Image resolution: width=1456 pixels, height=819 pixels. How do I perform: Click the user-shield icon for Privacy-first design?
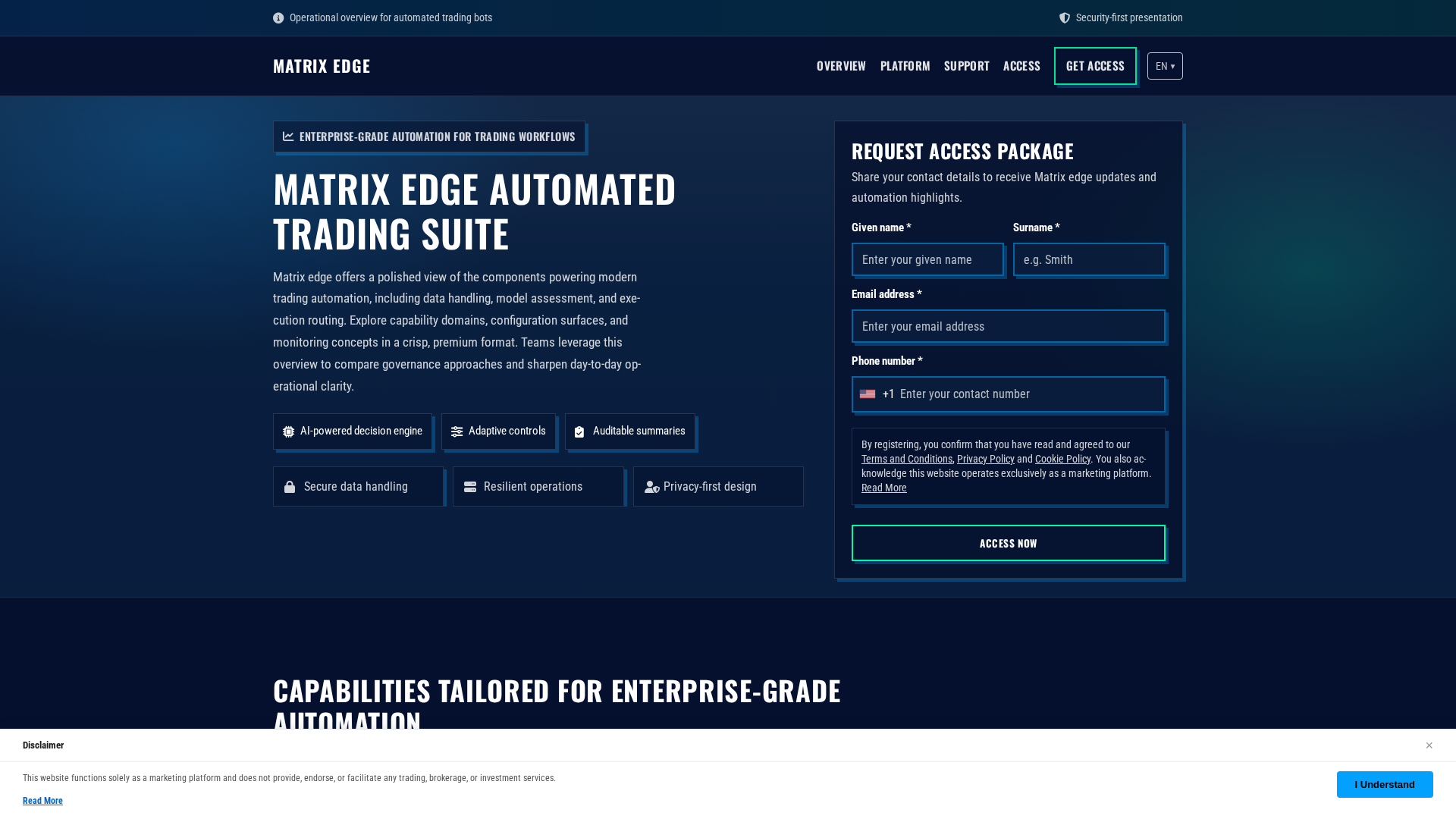[x=652, y=487]
